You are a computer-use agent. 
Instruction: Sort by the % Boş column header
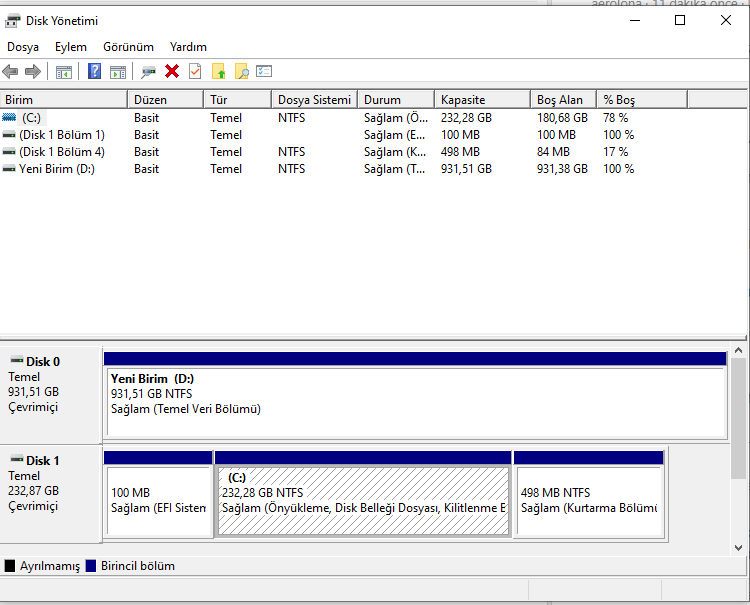coord(642,99)
